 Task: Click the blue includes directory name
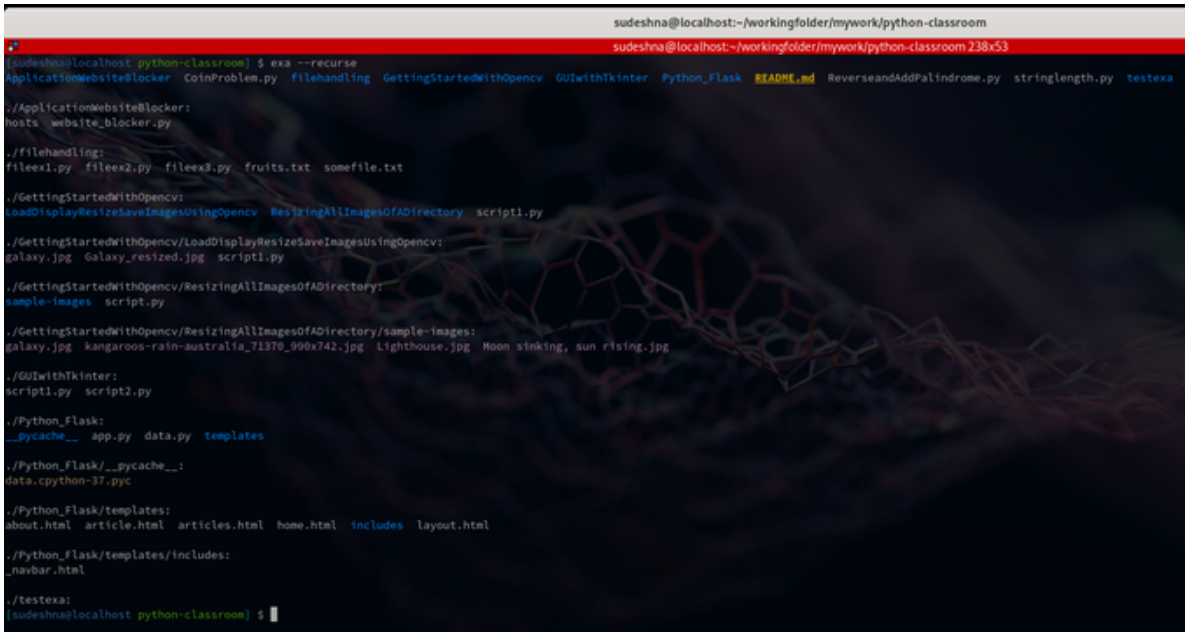point(377,525)
